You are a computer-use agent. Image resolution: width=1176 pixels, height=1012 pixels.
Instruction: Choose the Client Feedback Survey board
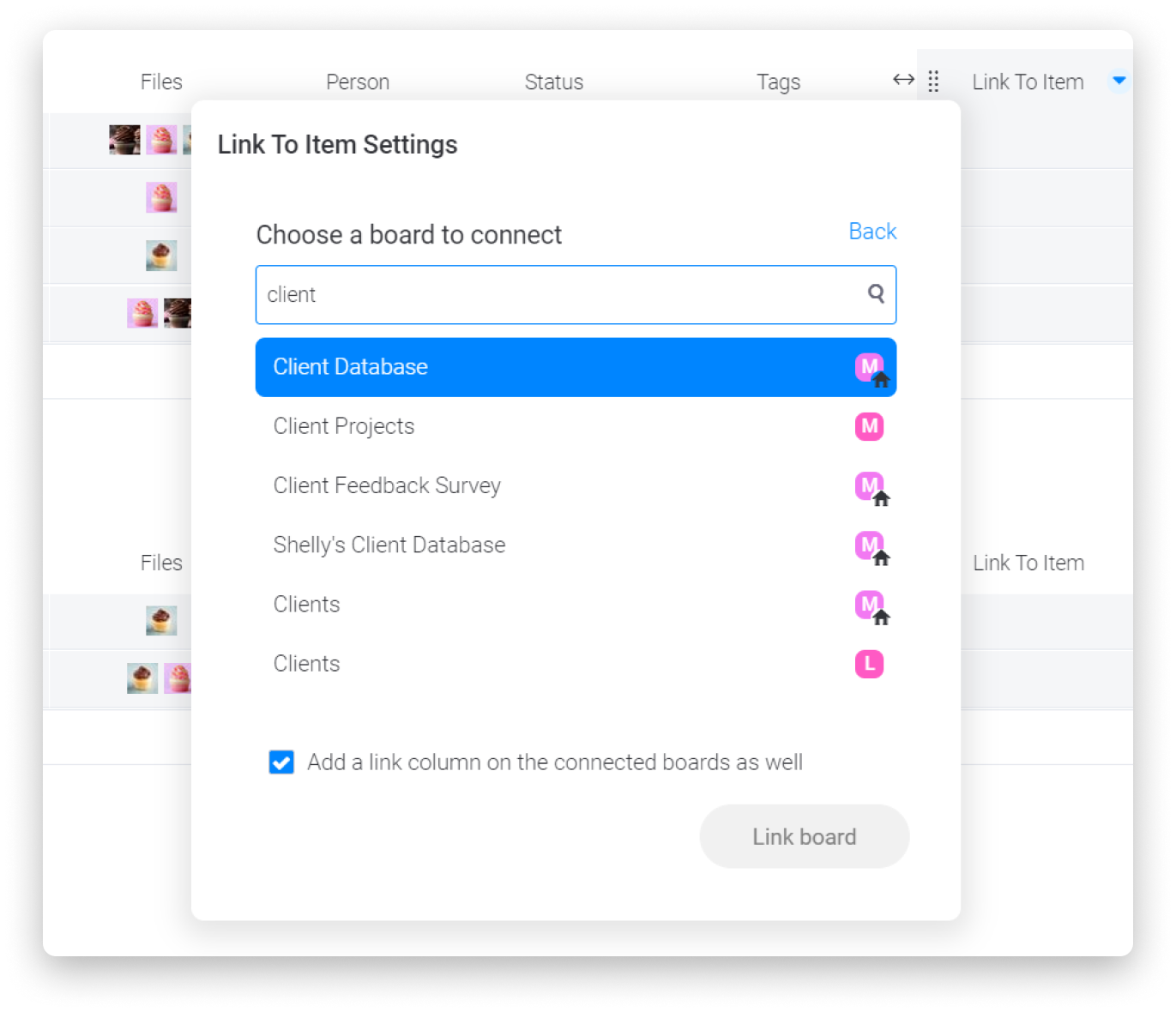pos(576,485)
